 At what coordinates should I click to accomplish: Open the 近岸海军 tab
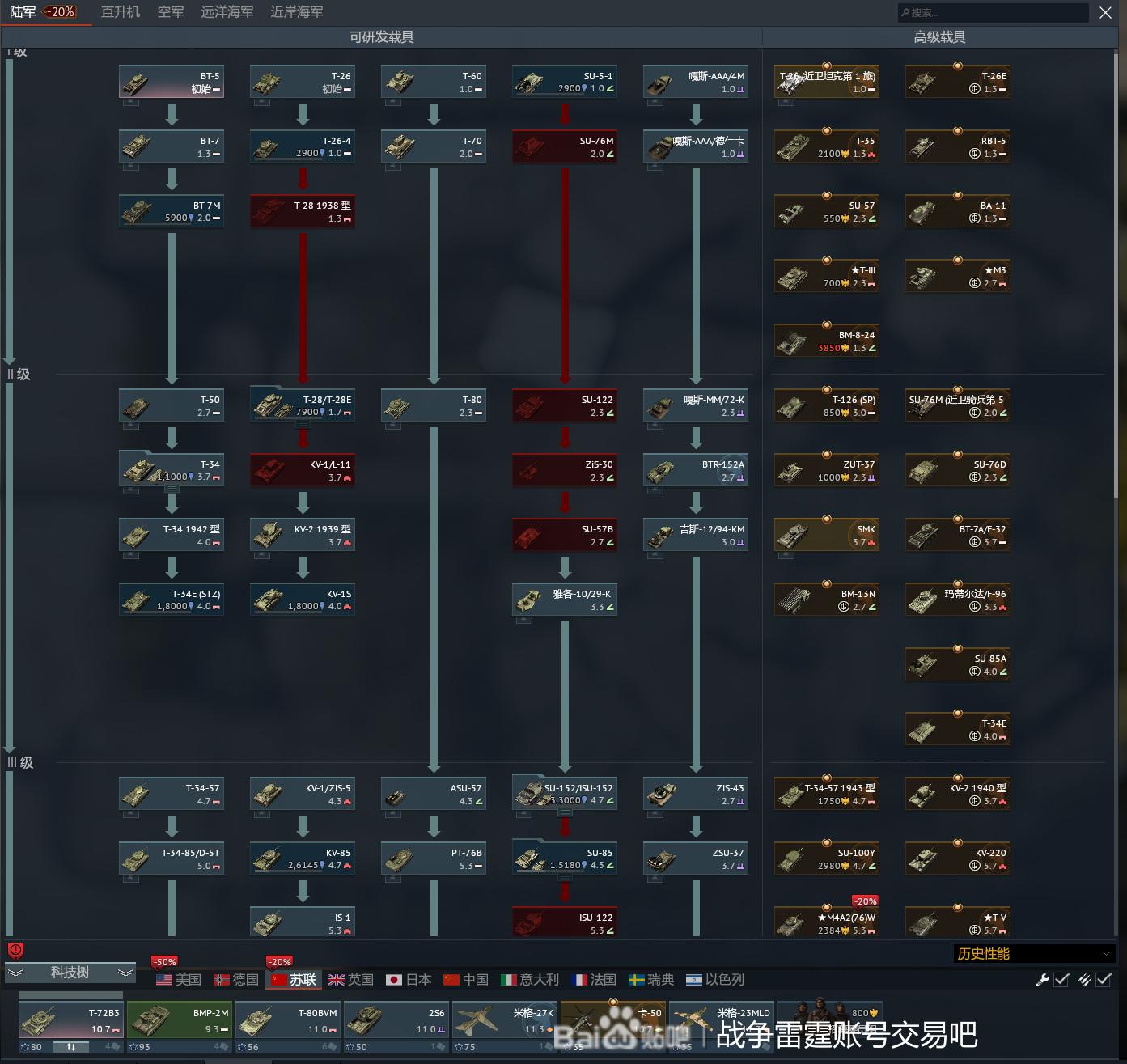pyautogui.click(x=297, y=12)
